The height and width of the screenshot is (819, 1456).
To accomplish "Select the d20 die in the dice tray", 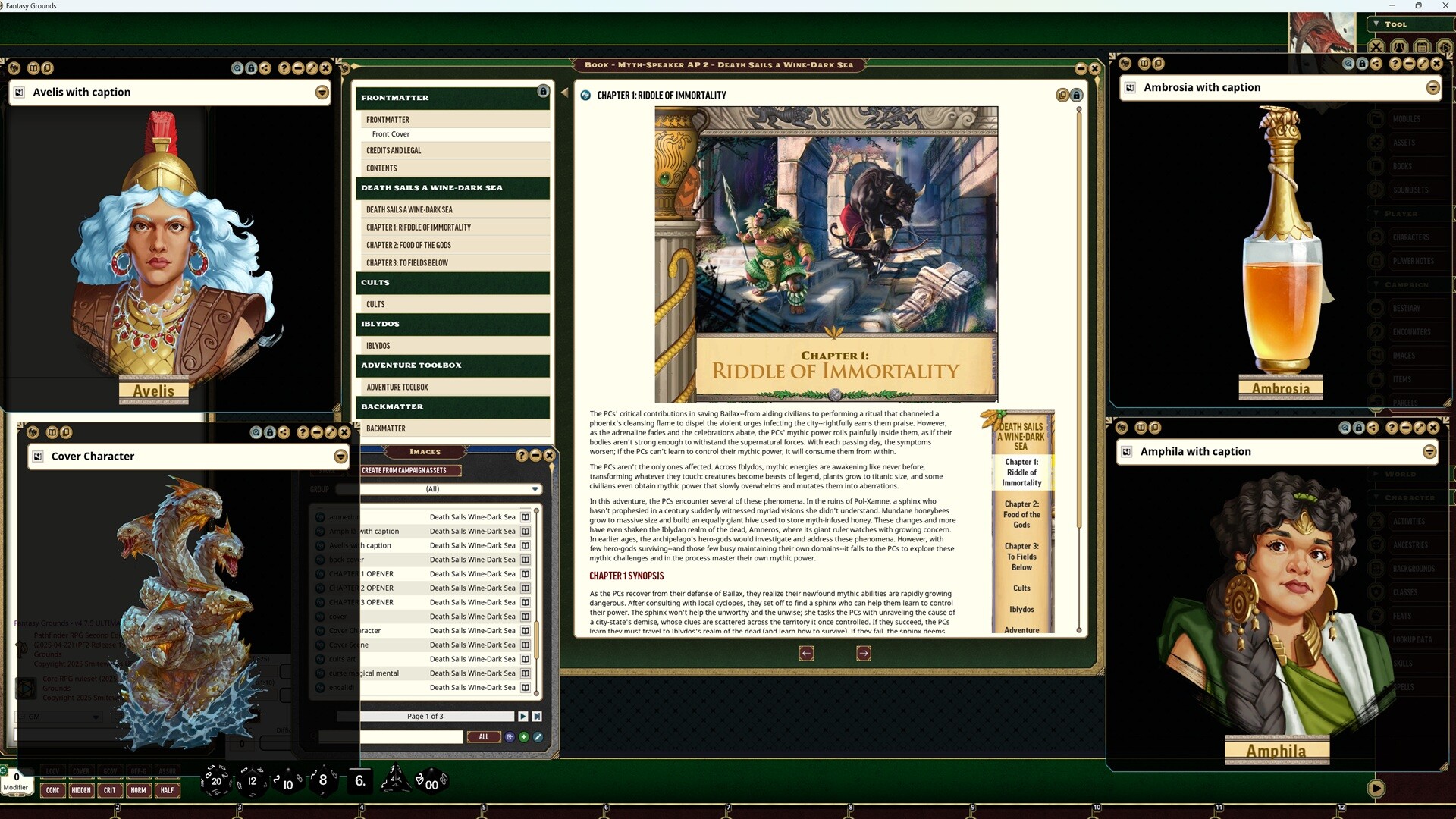I will tap(215, 781).
